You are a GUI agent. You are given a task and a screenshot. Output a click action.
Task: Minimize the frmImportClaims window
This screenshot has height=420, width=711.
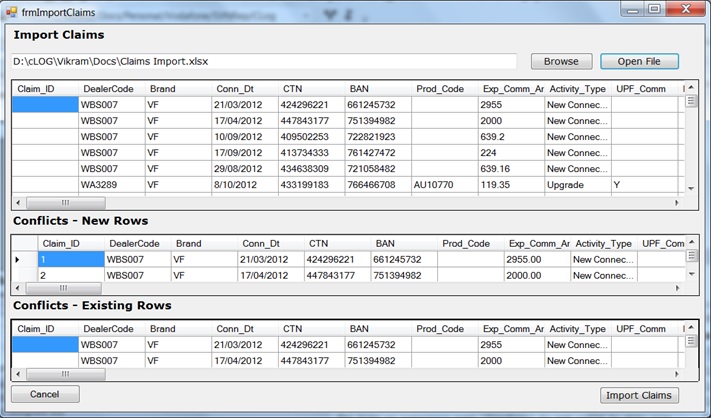pos(633,9)
